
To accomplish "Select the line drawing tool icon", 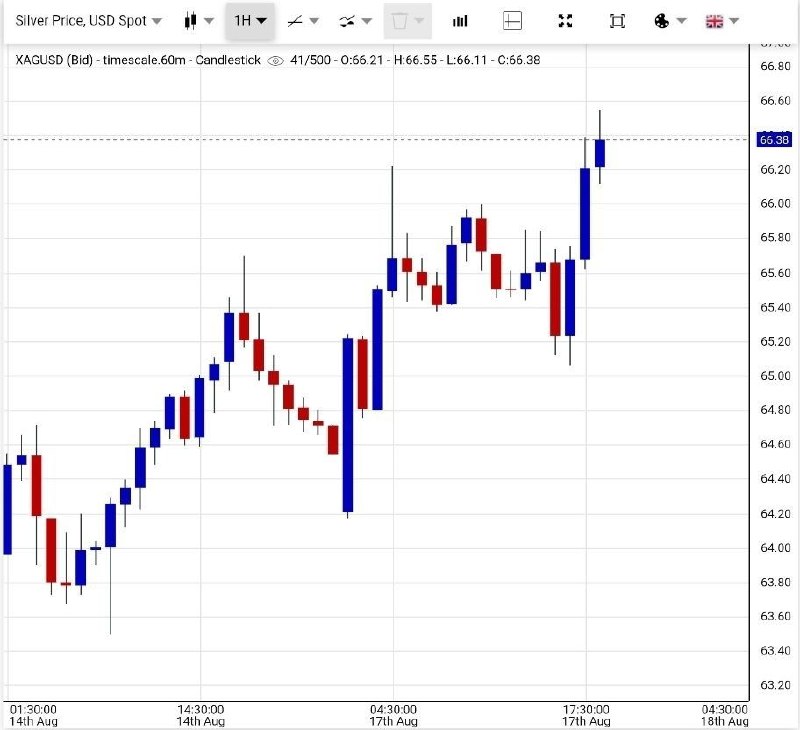I will click(x=295, y=21).
